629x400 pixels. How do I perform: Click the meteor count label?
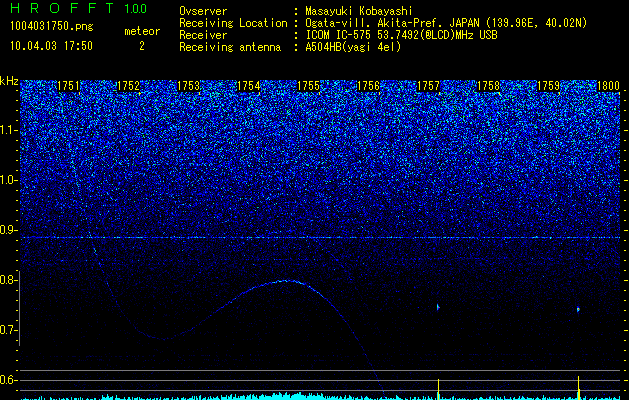[x=142, y=31]
